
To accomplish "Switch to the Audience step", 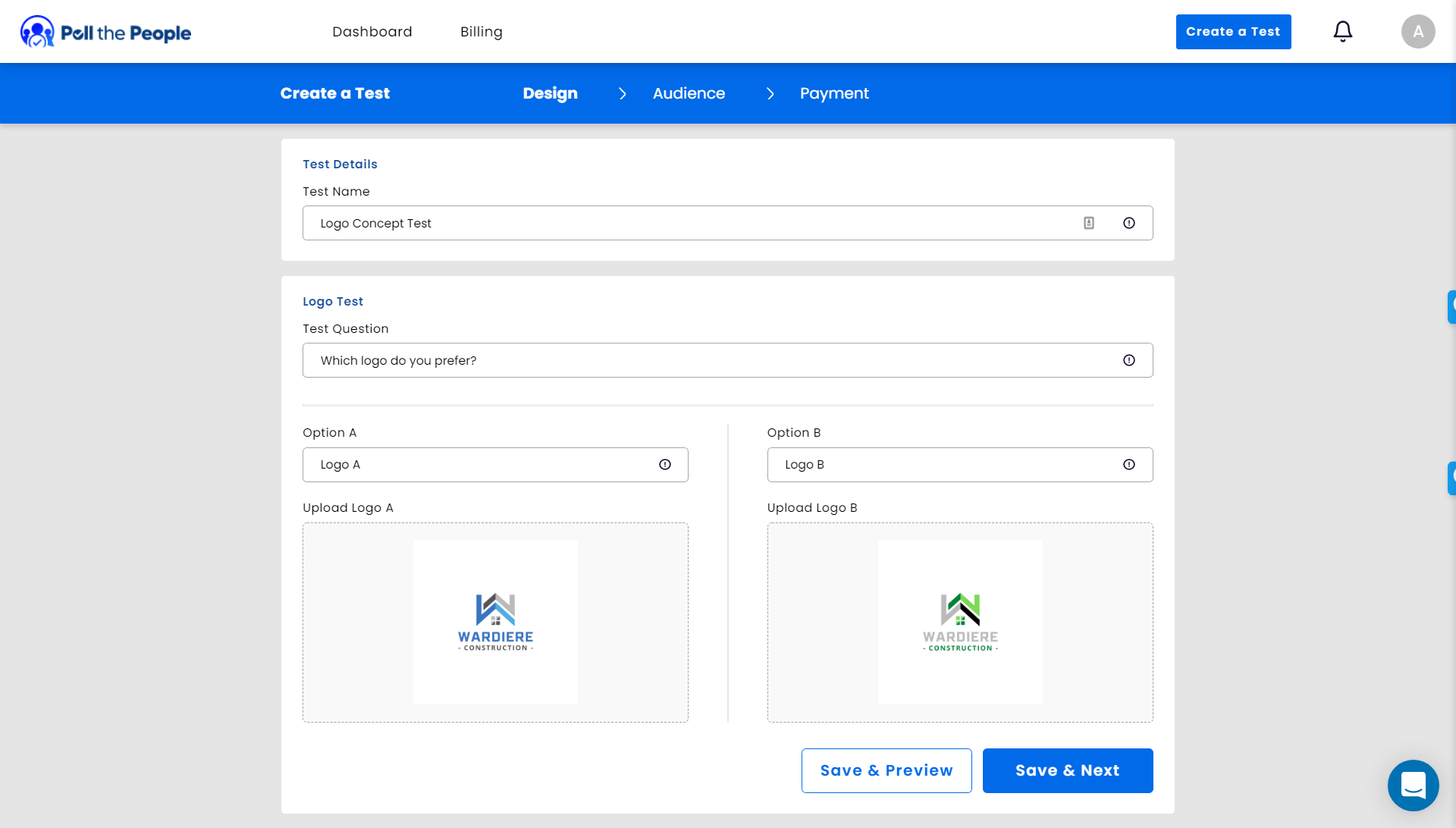I will 689,93.
